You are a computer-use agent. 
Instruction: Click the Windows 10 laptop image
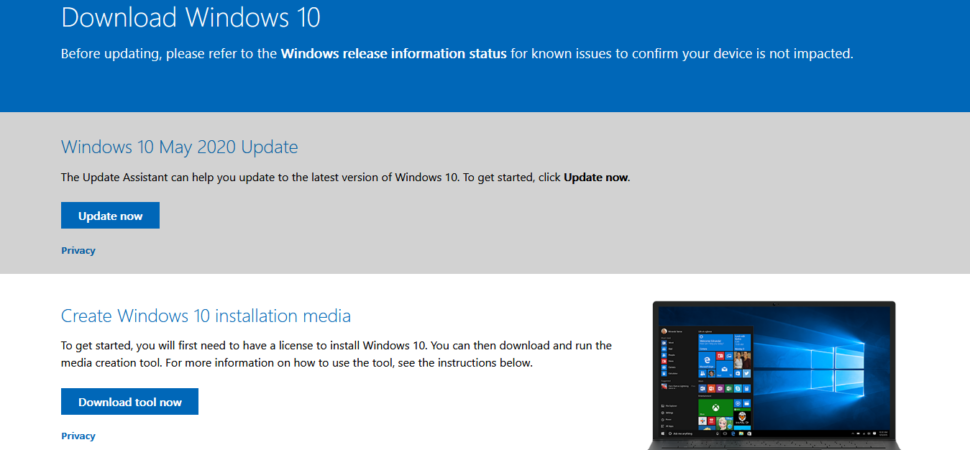click(774, 375)
